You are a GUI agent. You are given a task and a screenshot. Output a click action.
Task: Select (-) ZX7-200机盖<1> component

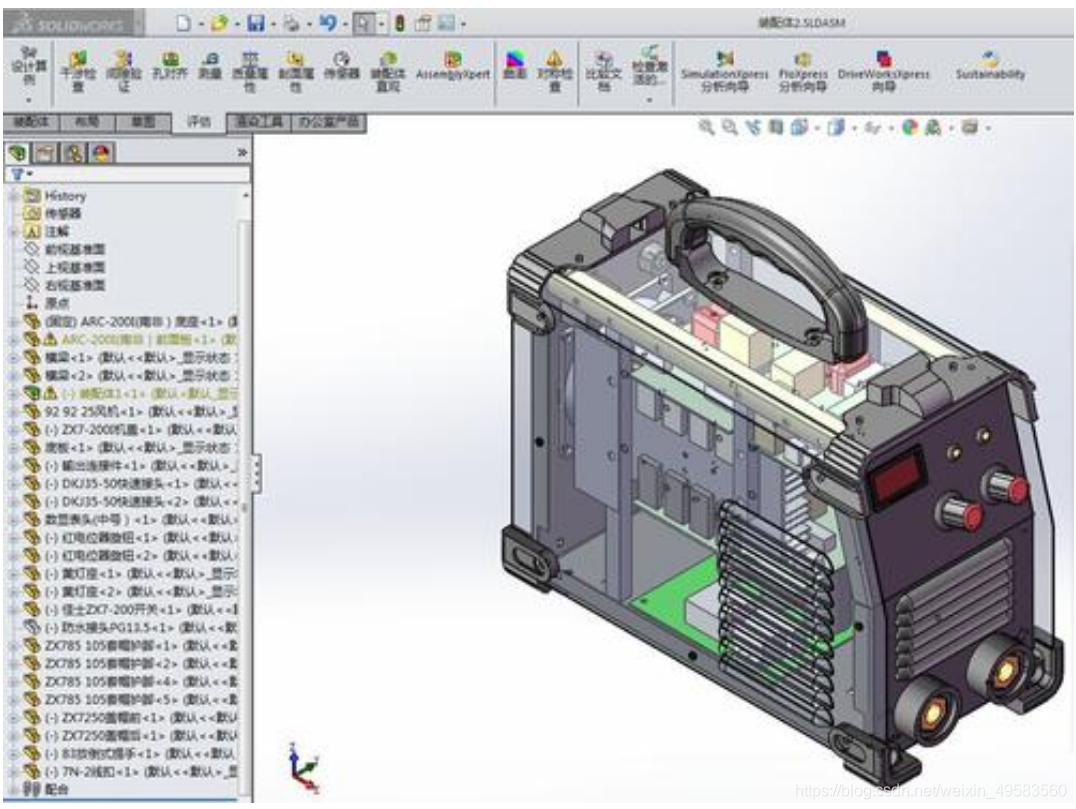130,430
